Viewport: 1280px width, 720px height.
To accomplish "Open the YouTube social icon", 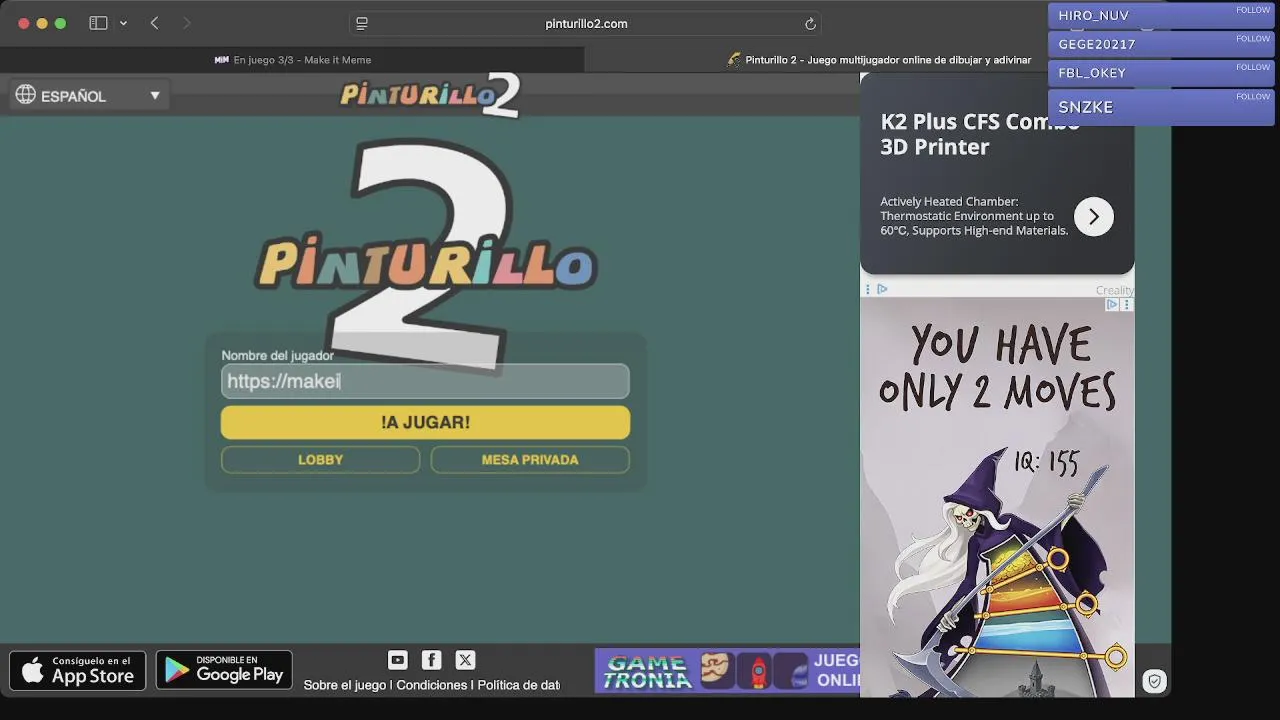I will [x=398, y=660].
